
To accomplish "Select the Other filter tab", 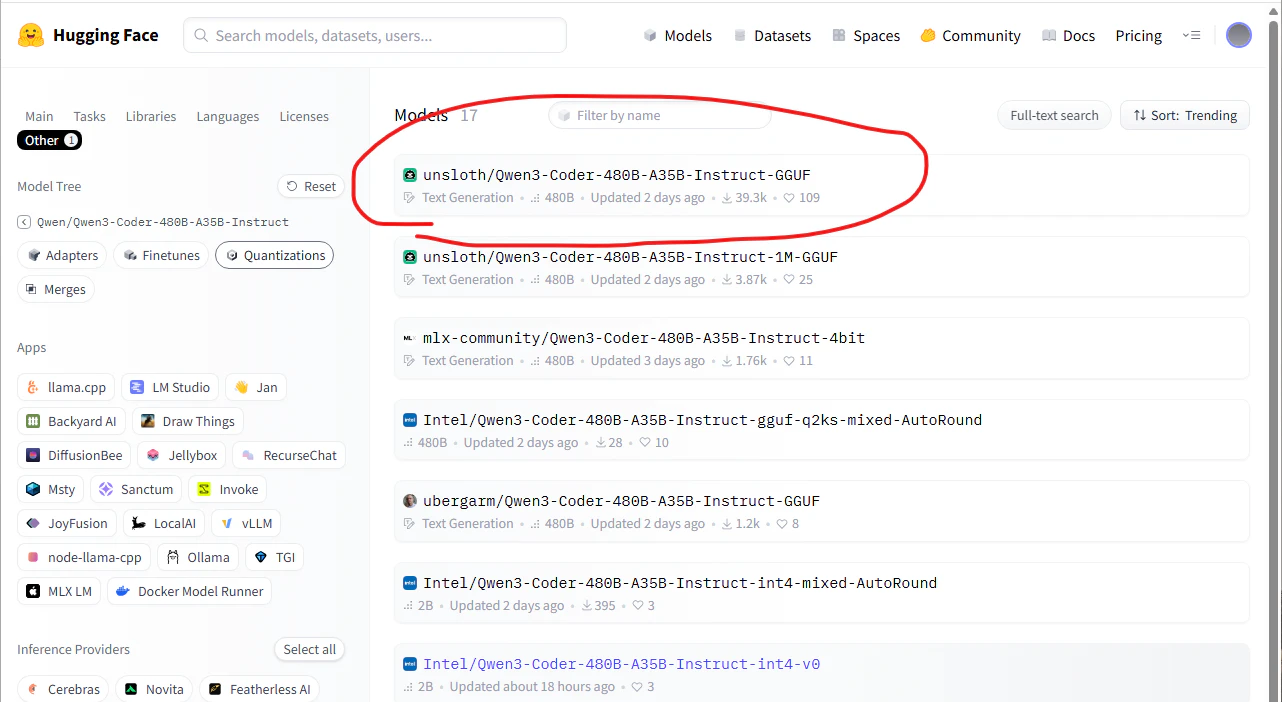I will (49, 140).
